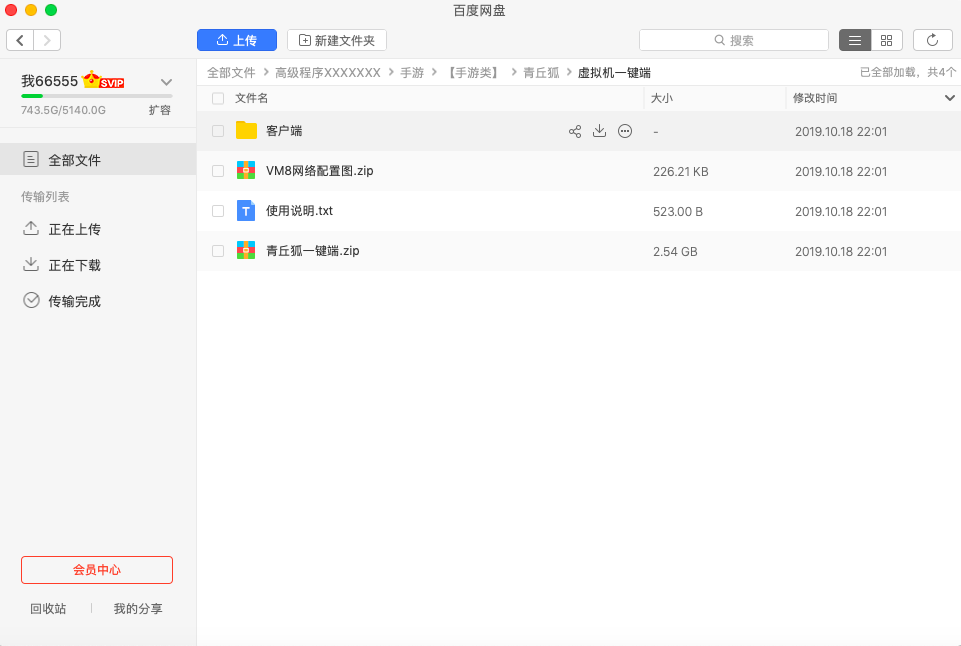Click the 上传 upload button
This screenshot has height=646, width=961.
[x=237, y=40]
